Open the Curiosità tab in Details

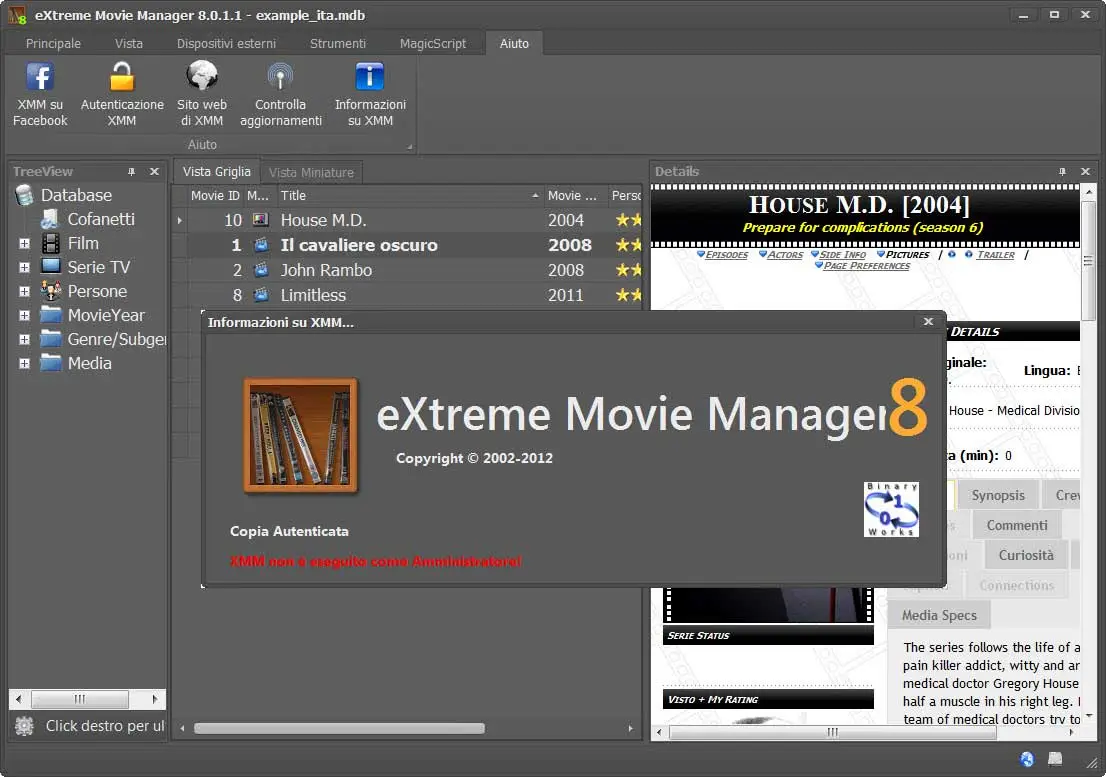coord(1026,555)
